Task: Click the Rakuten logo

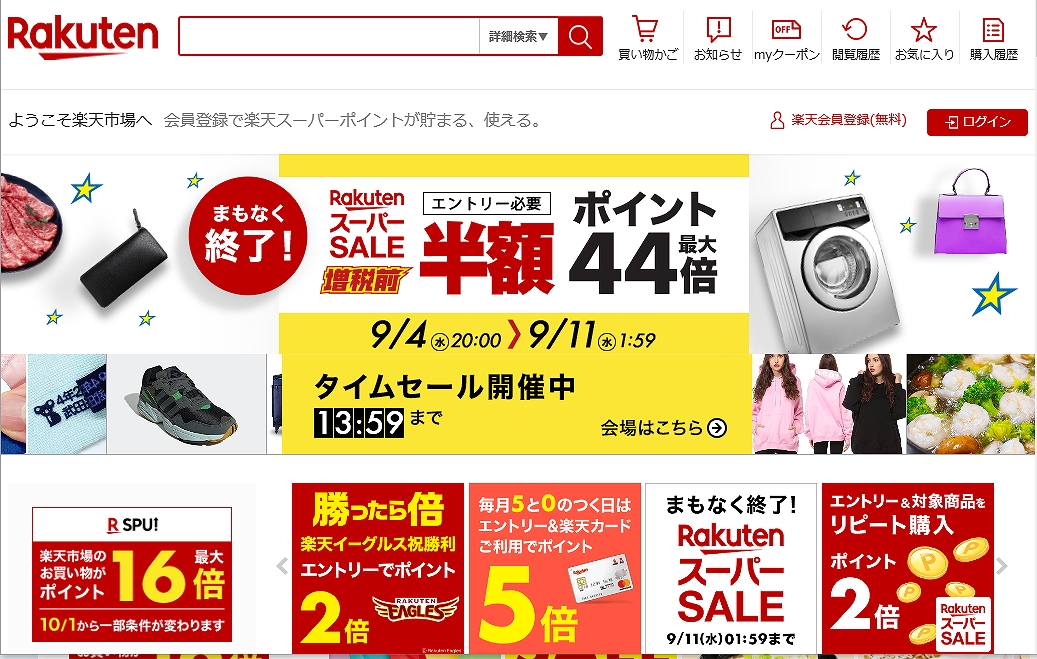Action: pos(83,36)
